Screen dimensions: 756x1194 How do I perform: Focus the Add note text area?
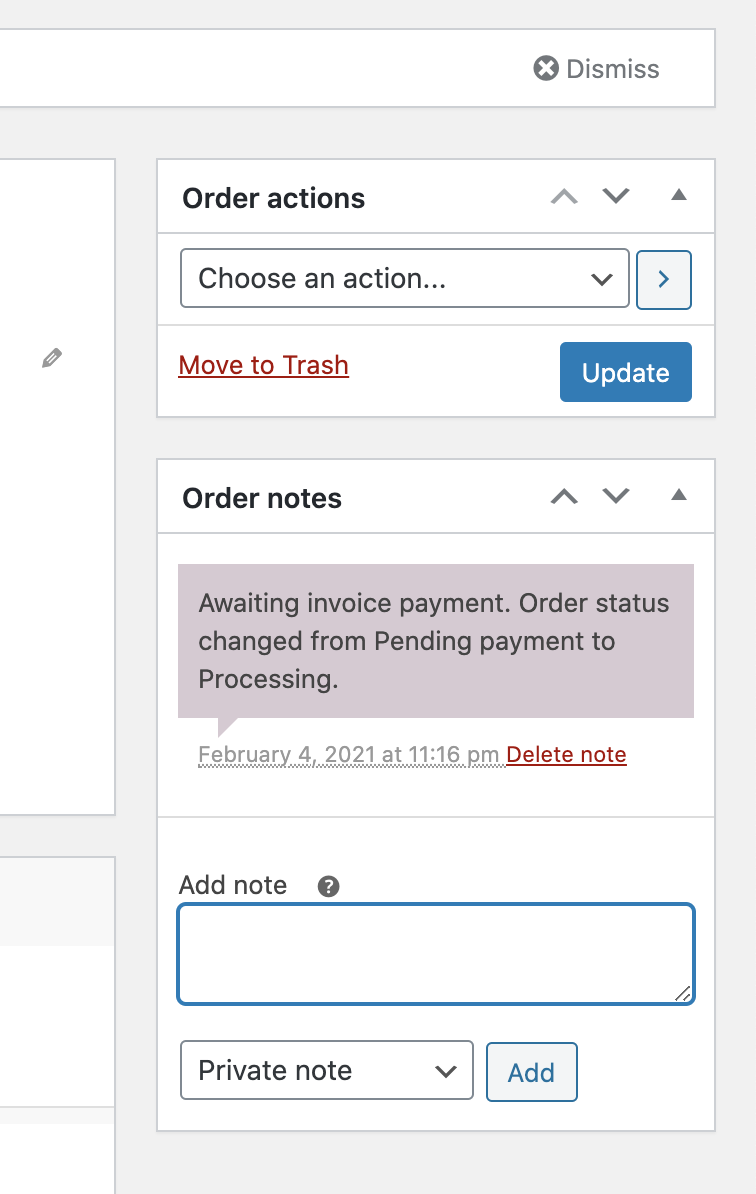436,954
